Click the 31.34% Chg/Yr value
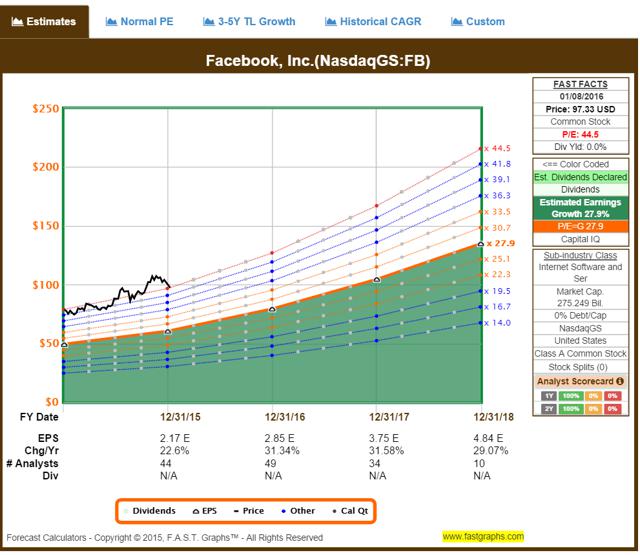Screen dimensions: 640x555 282,451
